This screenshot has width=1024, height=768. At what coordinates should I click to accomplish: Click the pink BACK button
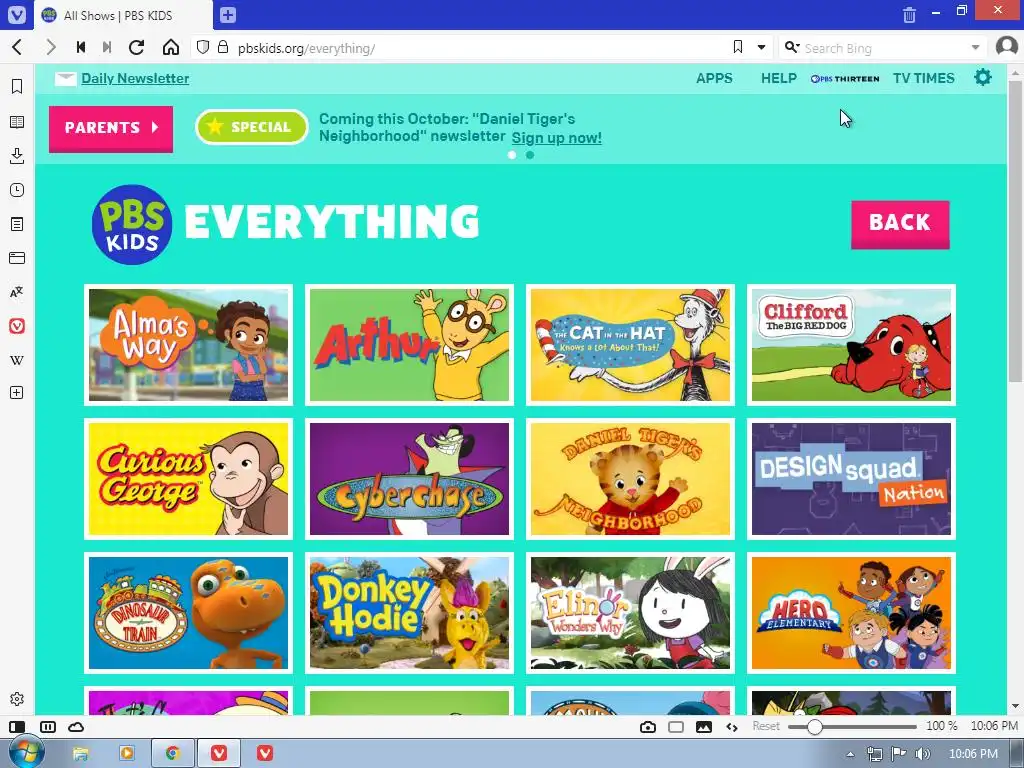(x=900, y=224)
